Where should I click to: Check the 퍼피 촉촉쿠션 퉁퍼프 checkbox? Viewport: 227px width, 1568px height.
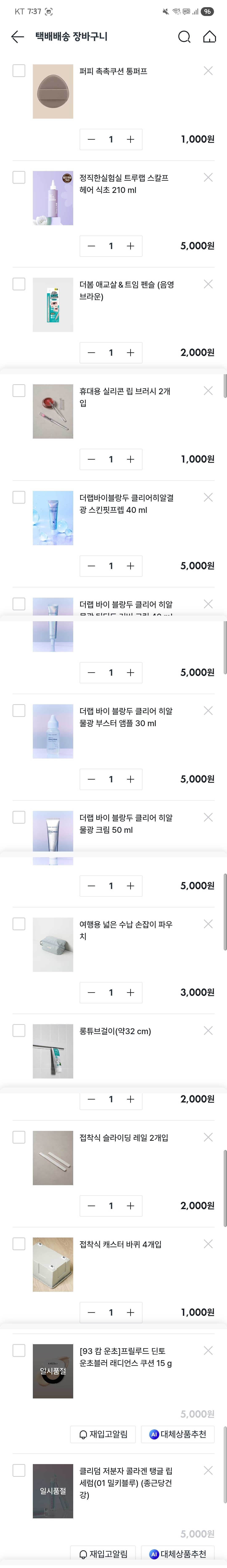pyautogui.click(x=19, y=71)
